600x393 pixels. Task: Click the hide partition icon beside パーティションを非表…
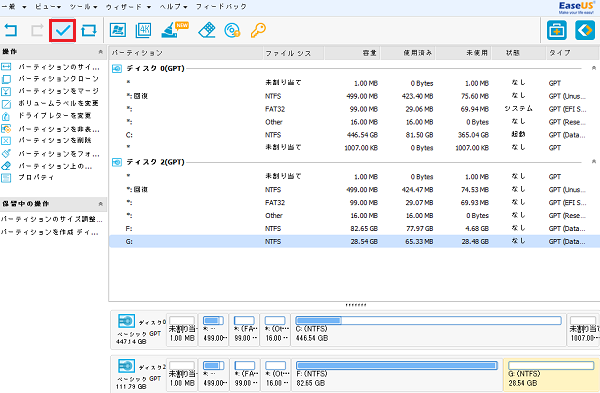[6, 129]
